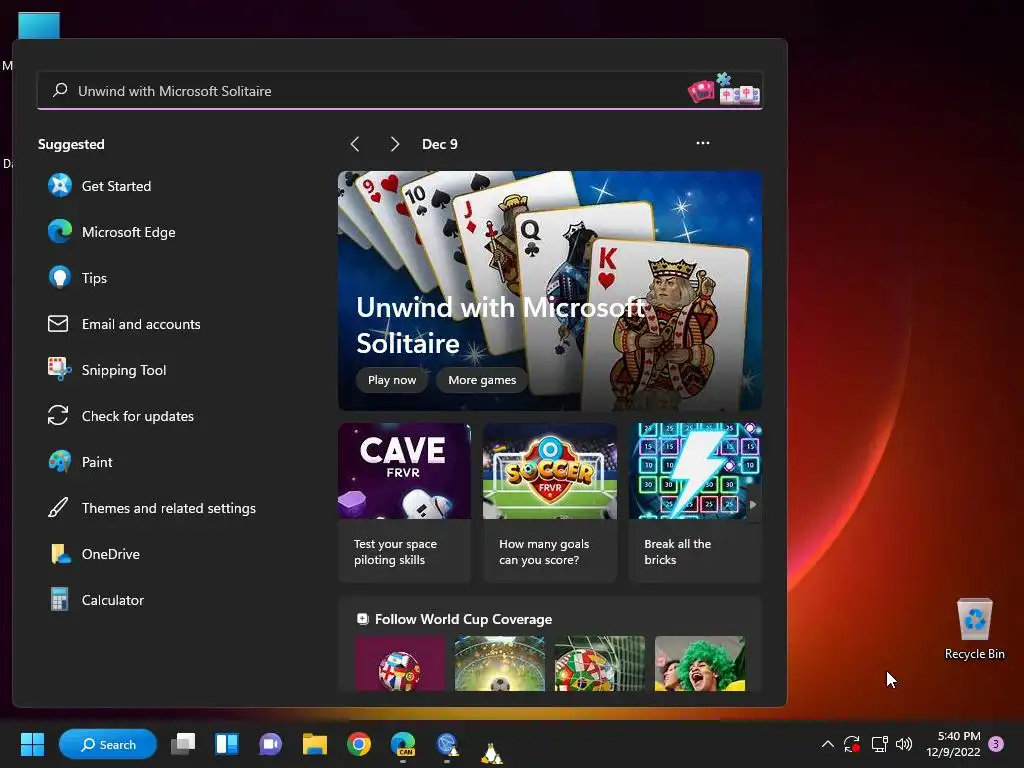
Task: Open Cave FRVR game card
Action: coord(404,502)
